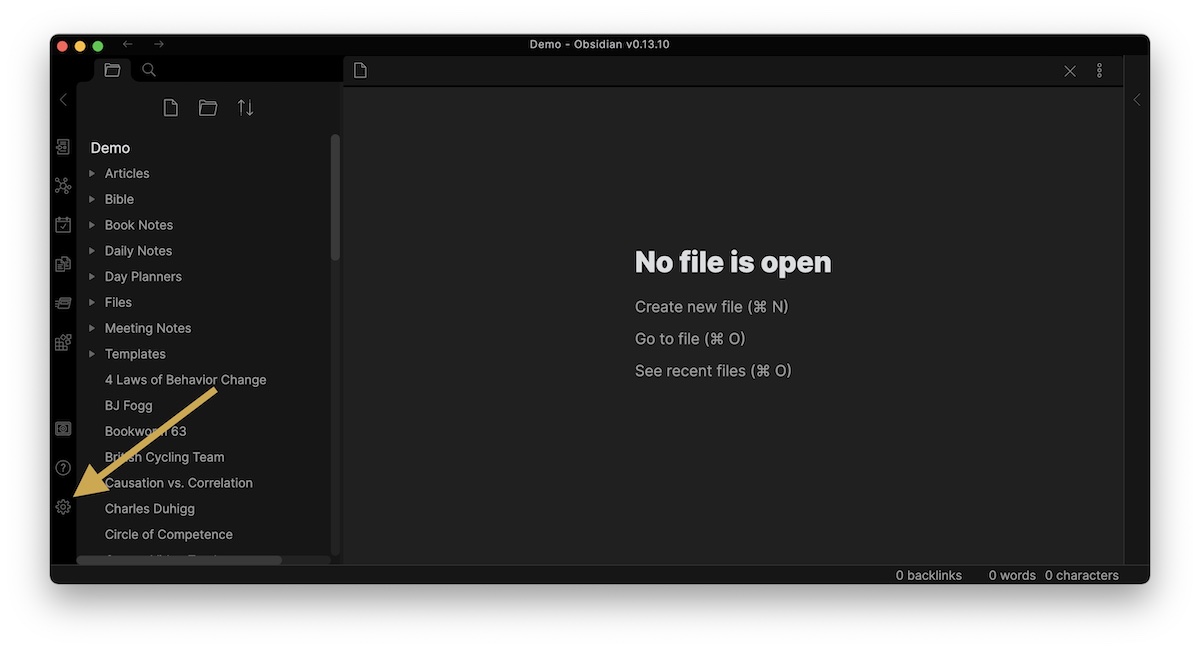Click the Go to file link
This screenshot has width=1200, height=650.
[690, 339]
